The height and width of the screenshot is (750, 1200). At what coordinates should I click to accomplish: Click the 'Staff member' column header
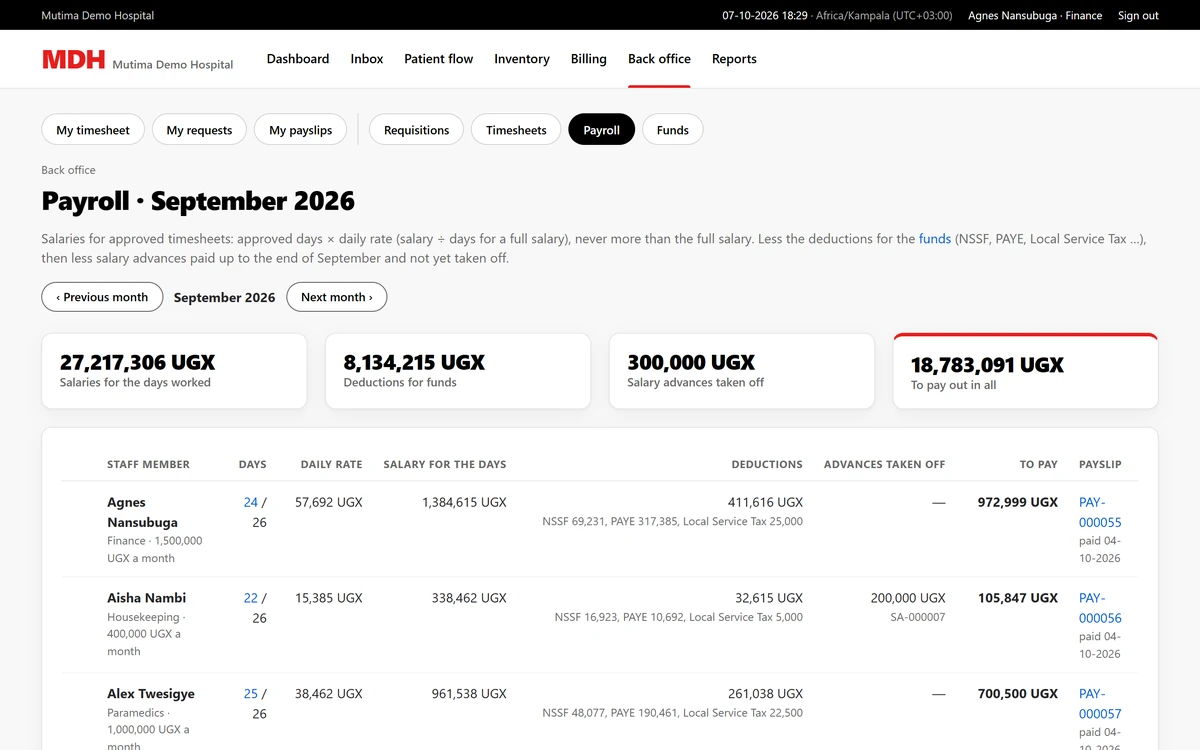[148, 464]
